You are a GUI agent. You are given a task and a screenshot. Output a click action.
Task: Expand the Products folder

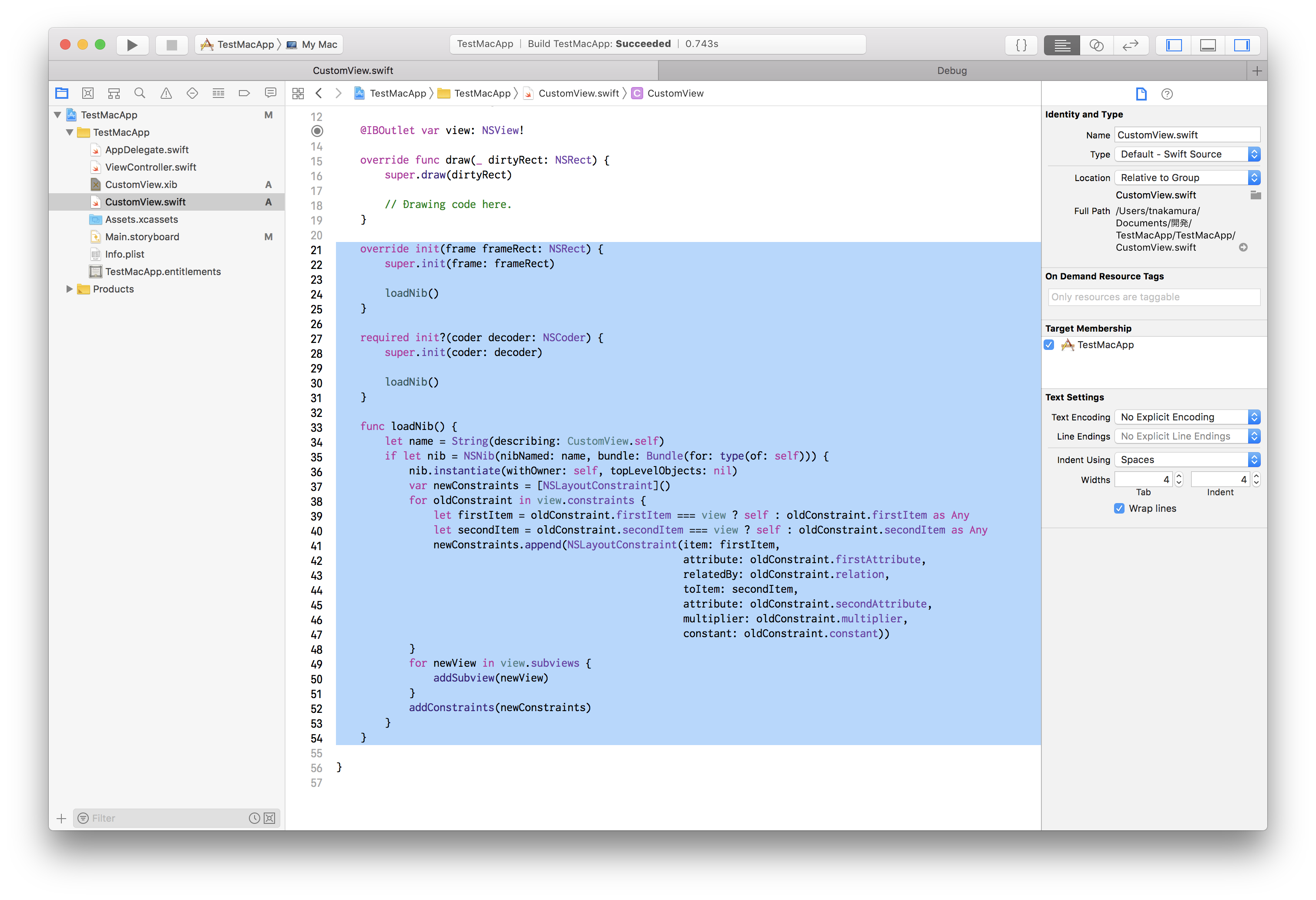tap(70, 289)
